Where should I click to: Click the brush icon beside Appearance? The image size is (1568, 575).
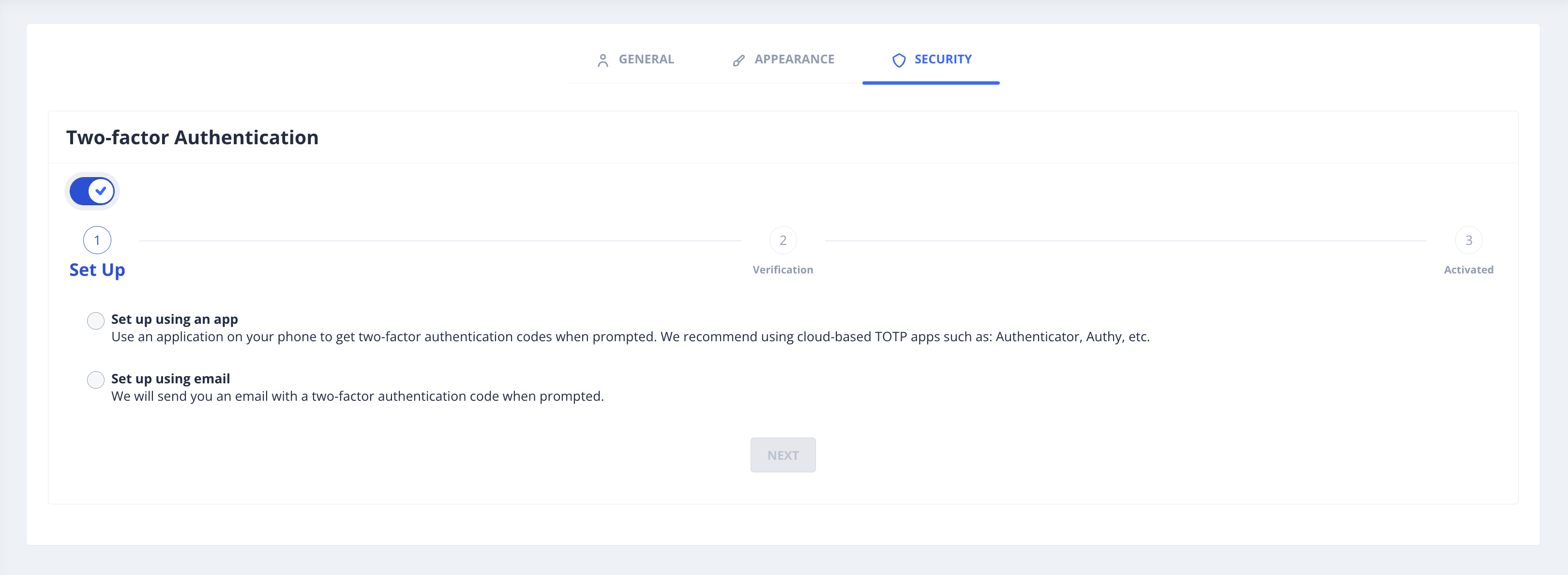739,60
